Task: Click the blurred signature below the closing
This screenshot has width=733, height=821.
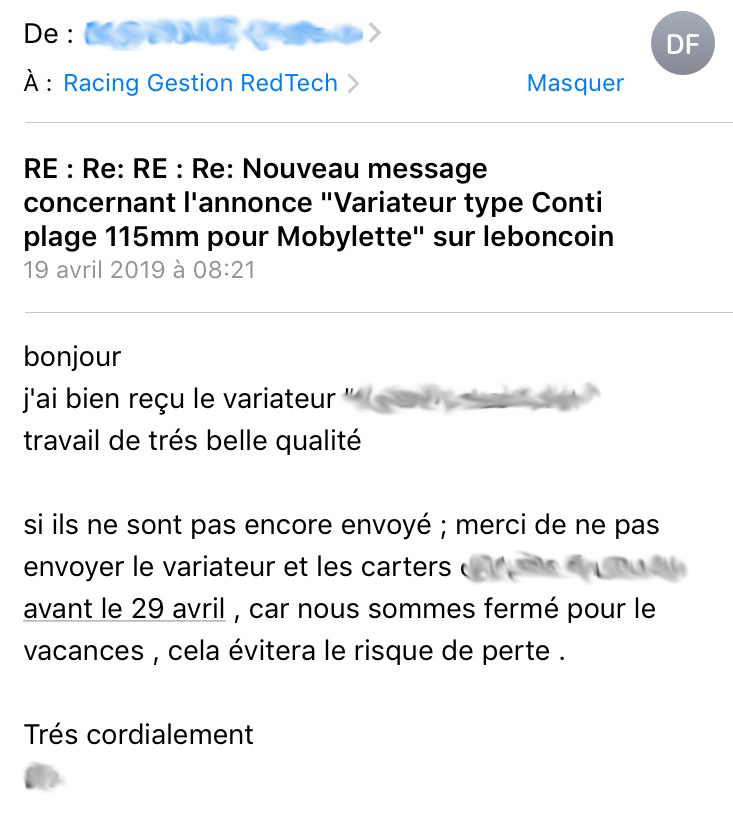Action: [43, 776]
